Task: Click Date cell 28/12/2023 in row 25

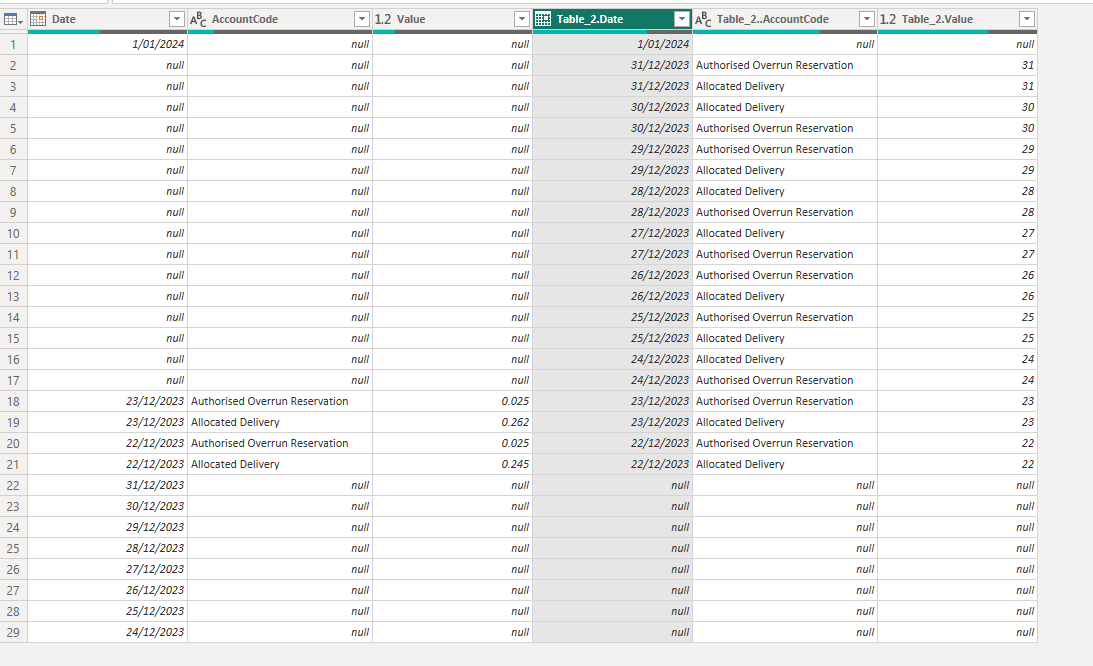Action: 107,548
